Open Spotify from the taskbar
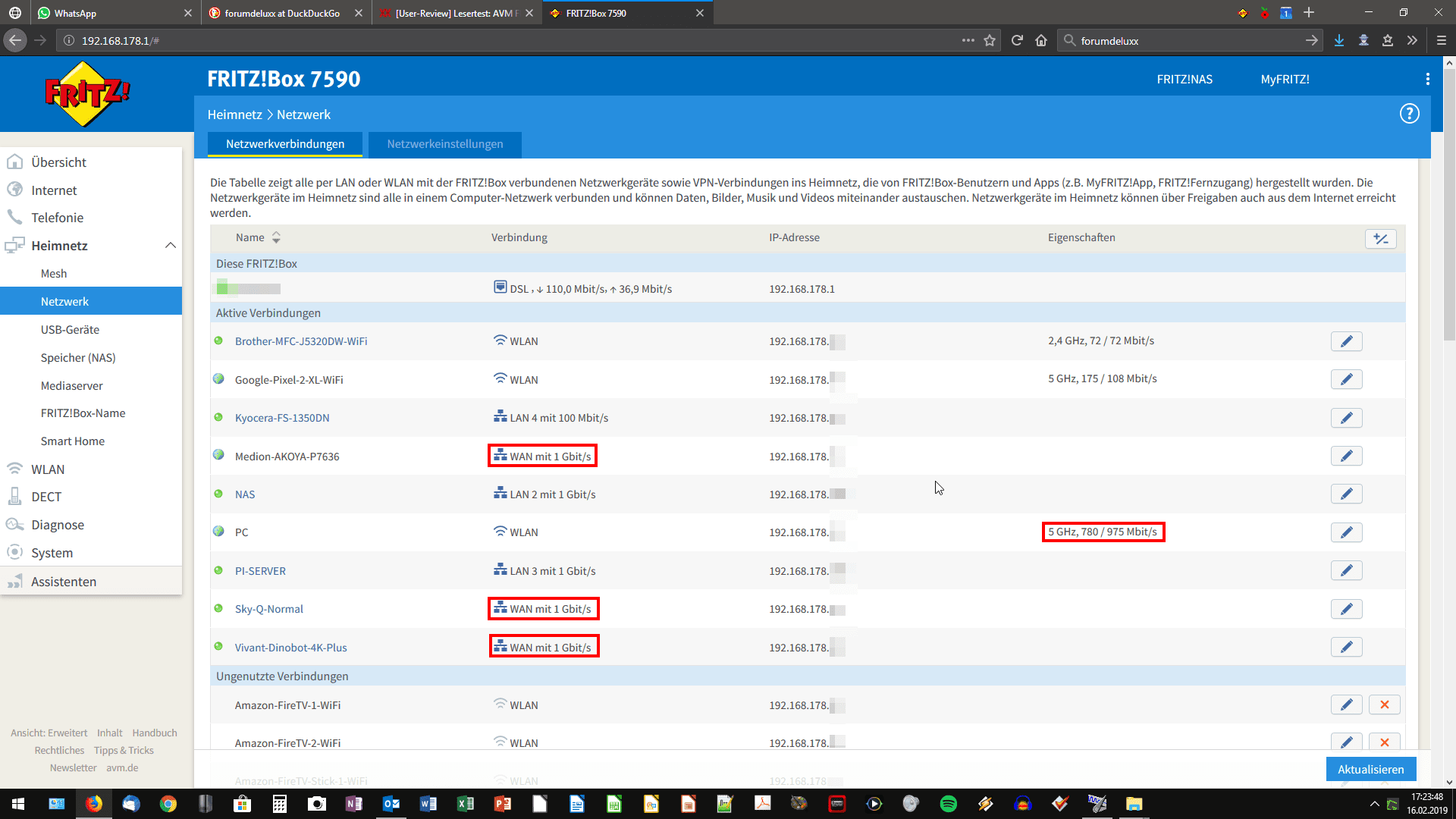 (x=948, y=804)
